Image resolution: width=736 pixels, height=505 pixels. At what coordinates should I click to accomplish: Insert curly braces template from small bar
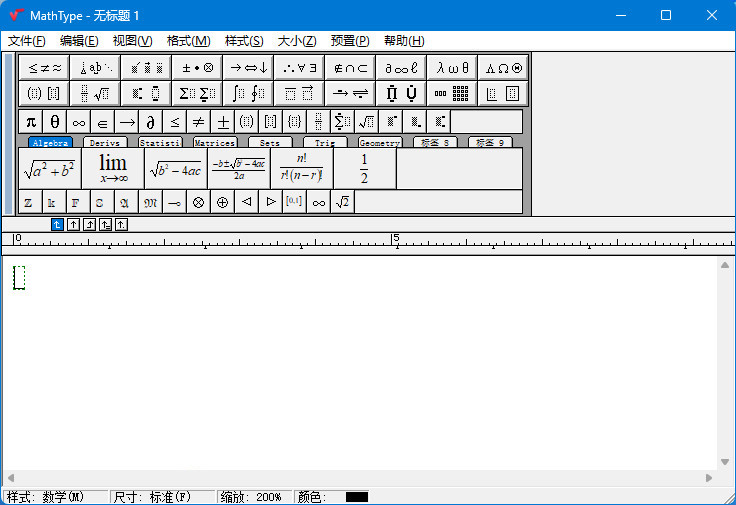tap(294, 122)
